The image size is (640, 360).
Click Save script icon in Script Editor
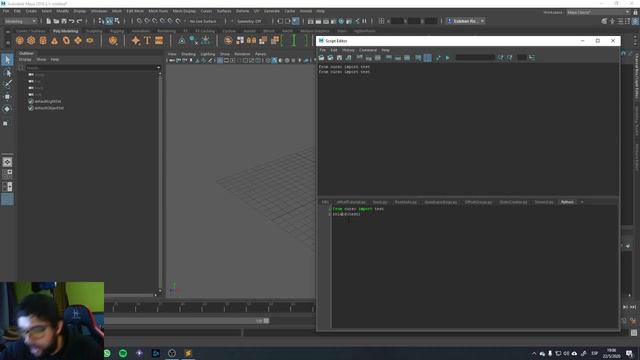pyautogui.click(x=339, y=58)
